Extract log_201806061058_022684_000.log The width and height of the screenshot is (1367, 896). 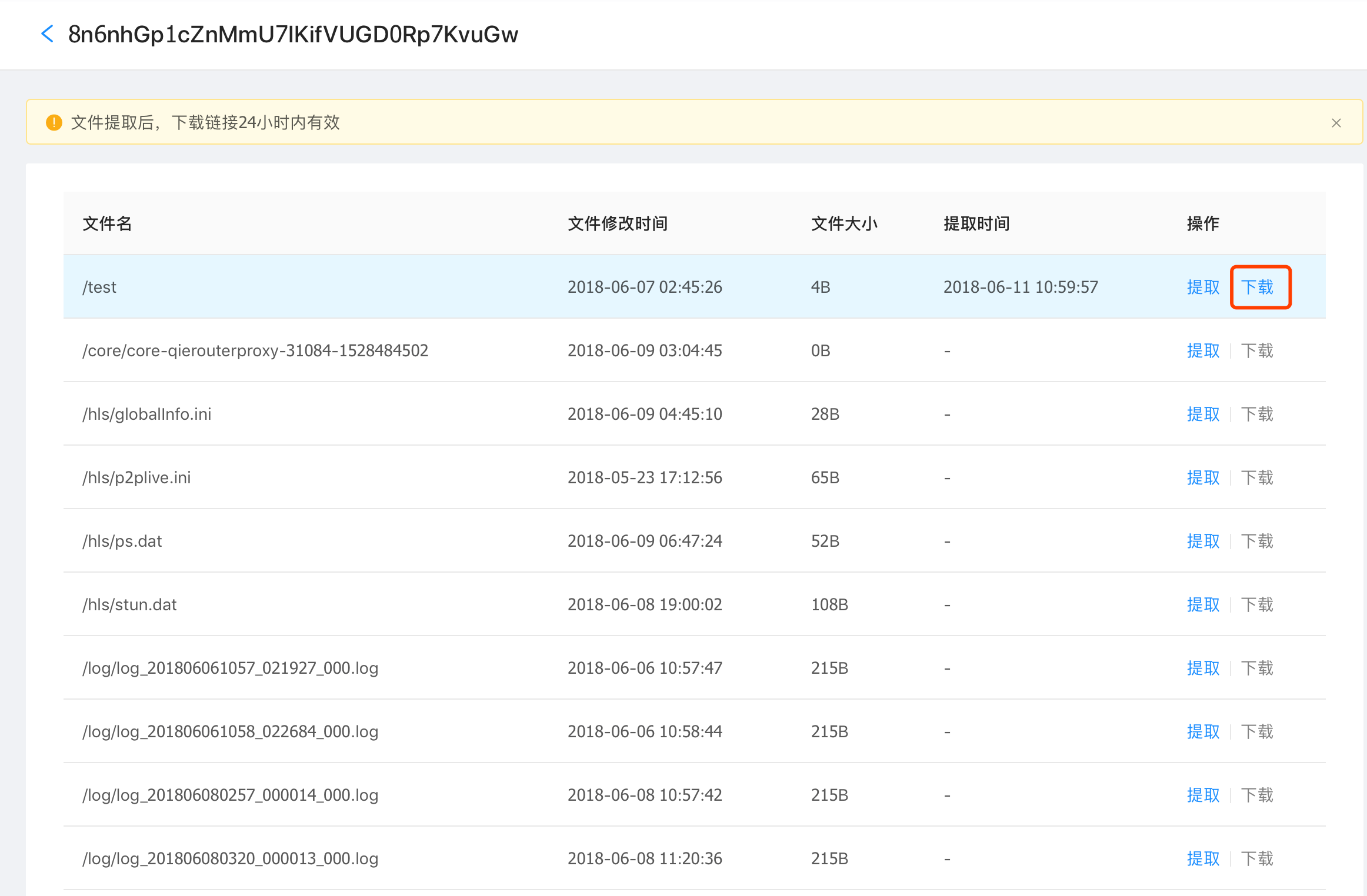tap(1203, 731)
